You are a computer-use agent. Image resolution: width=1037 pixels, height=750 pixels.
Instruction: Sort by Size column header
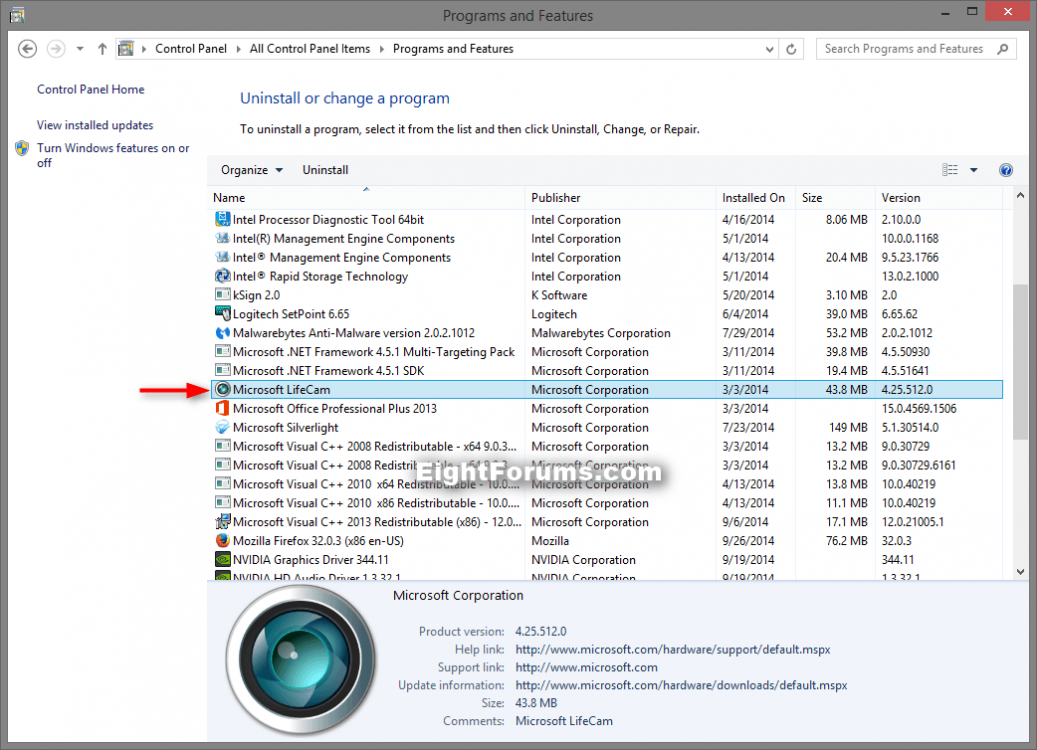pyautogui.click(x=835, y=198)
